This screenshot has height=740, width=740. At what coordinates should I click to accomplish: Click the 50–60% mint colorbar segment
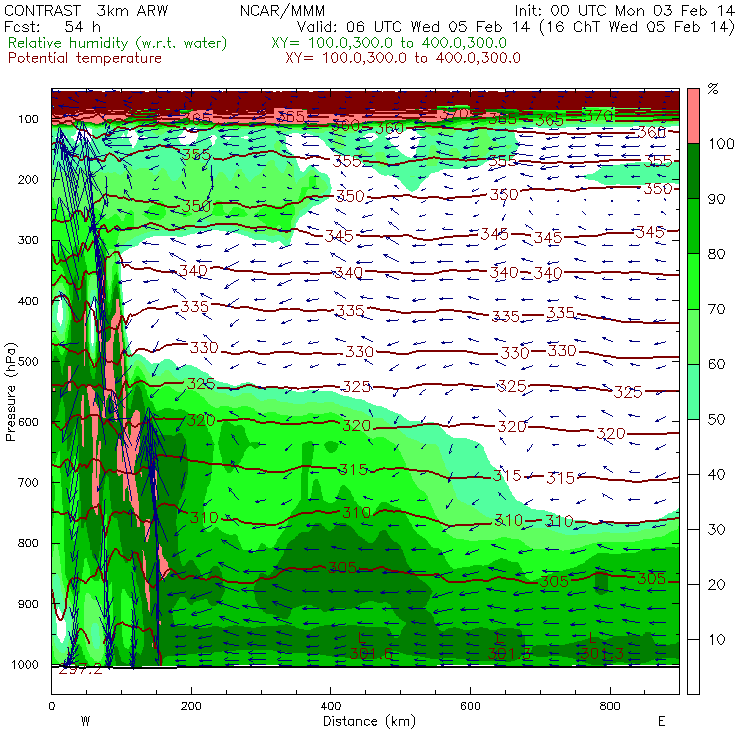tap(693, 392)
